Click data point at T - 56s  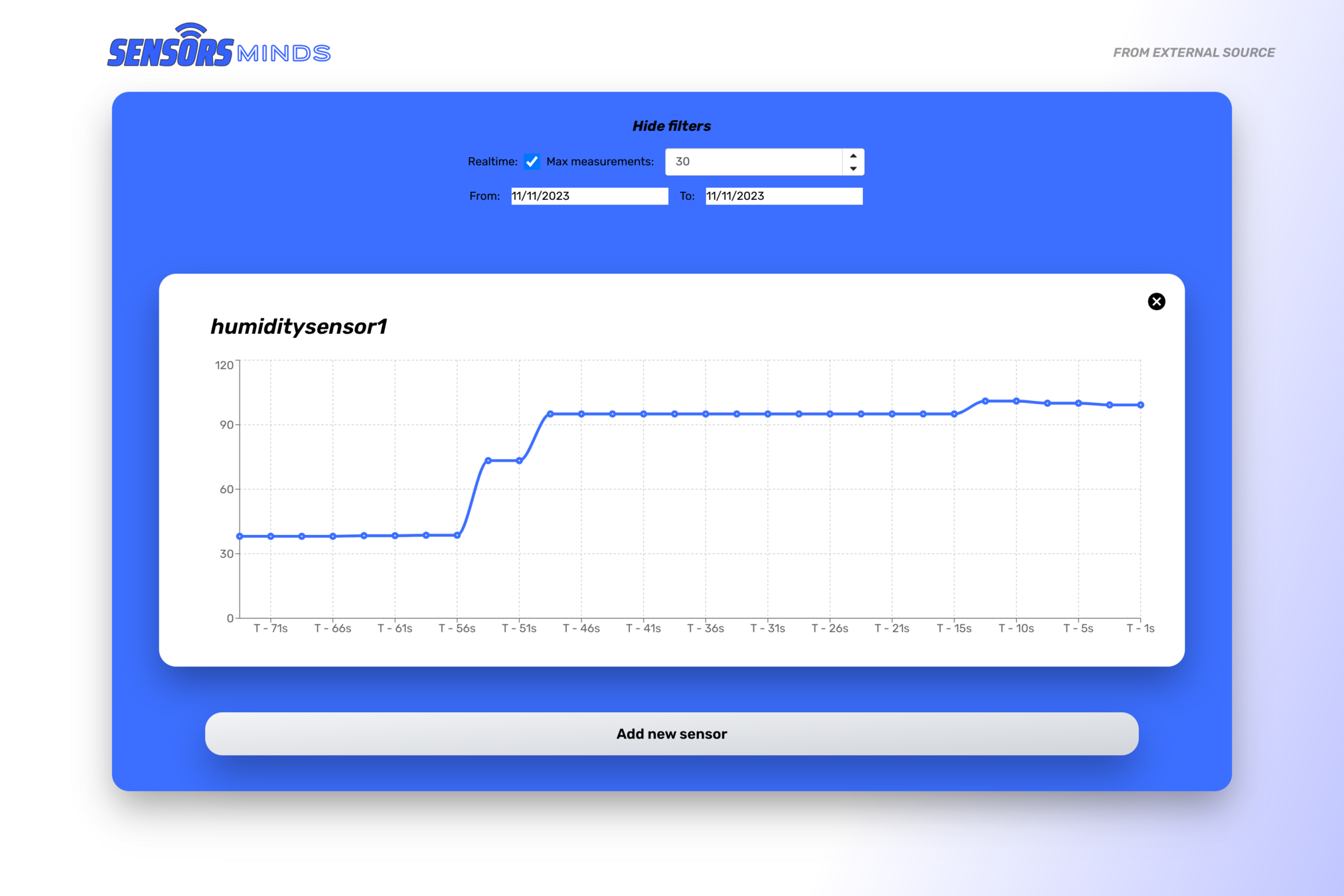[x=457, y=535]
